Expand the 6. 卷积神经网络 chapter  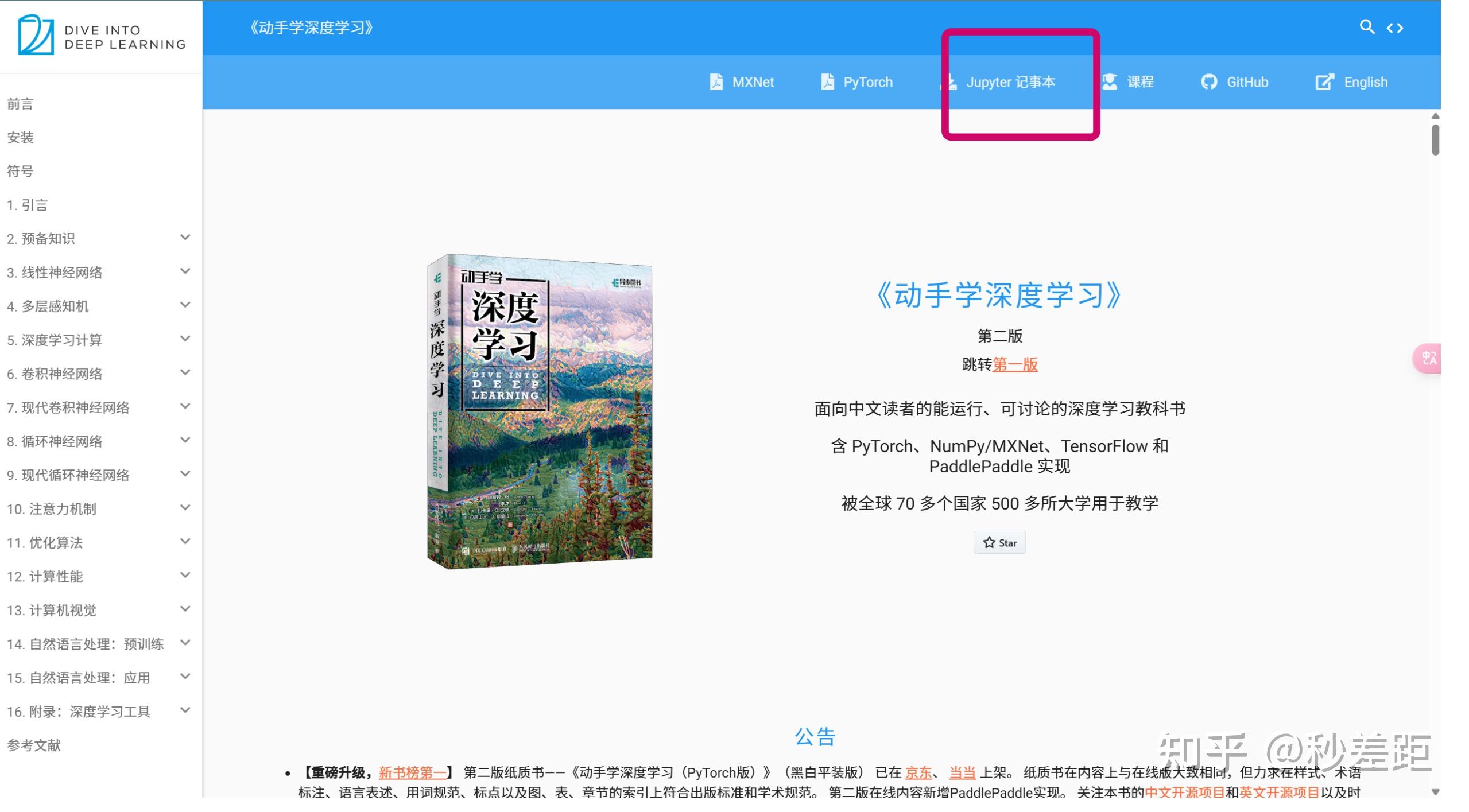(x=185, y=372)
